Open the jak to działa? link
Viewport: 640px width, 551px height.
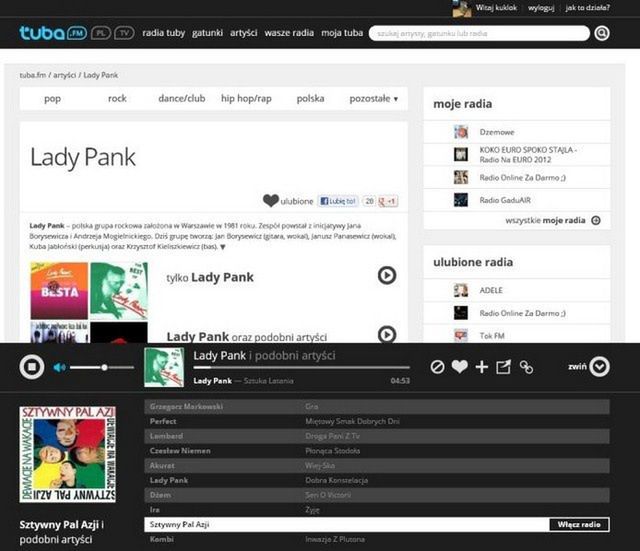587,8
